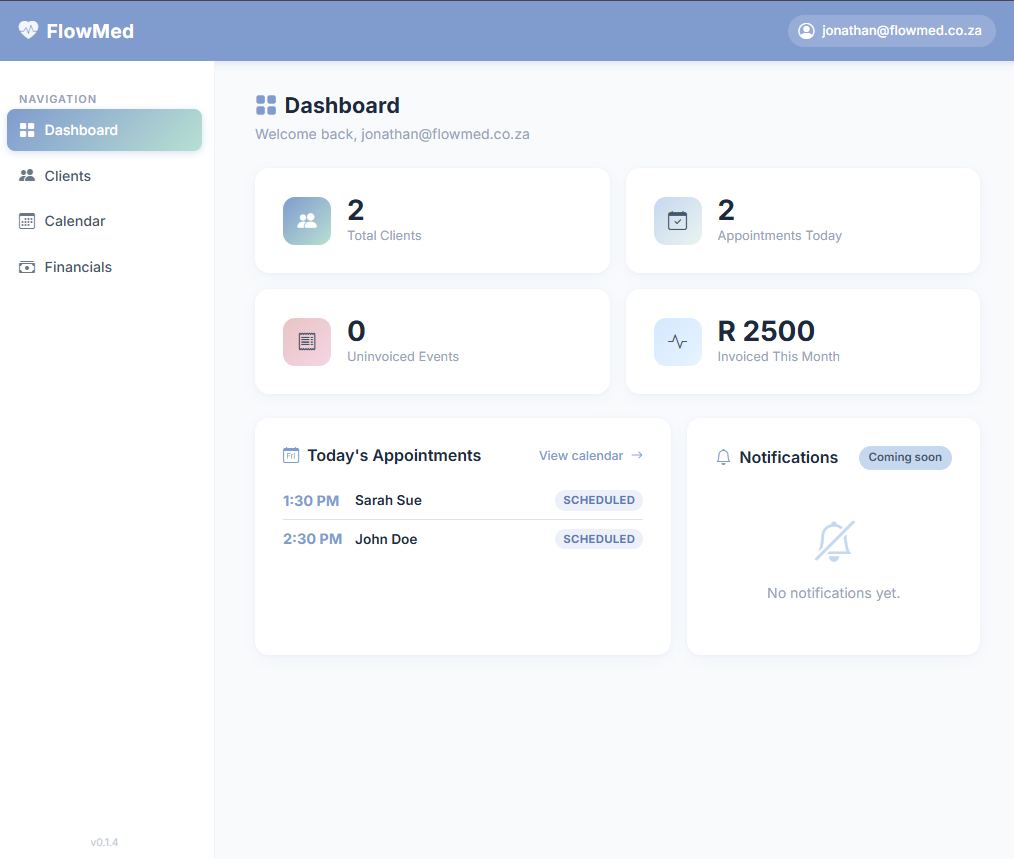Click the No notifications yet message
The width and height of the screenshot is (1014, 859).
click(834, 593)
